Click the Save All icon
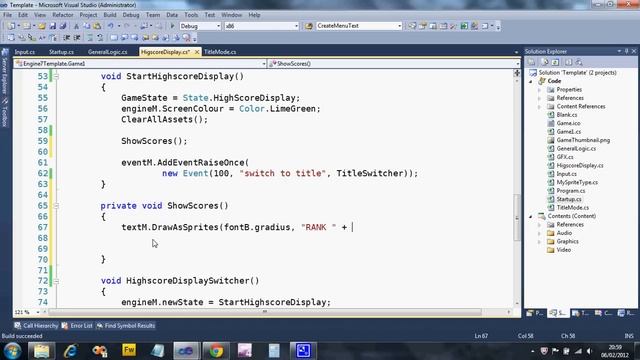The width and height of the screenshot is (640, 360). click(x=63, y=26)
